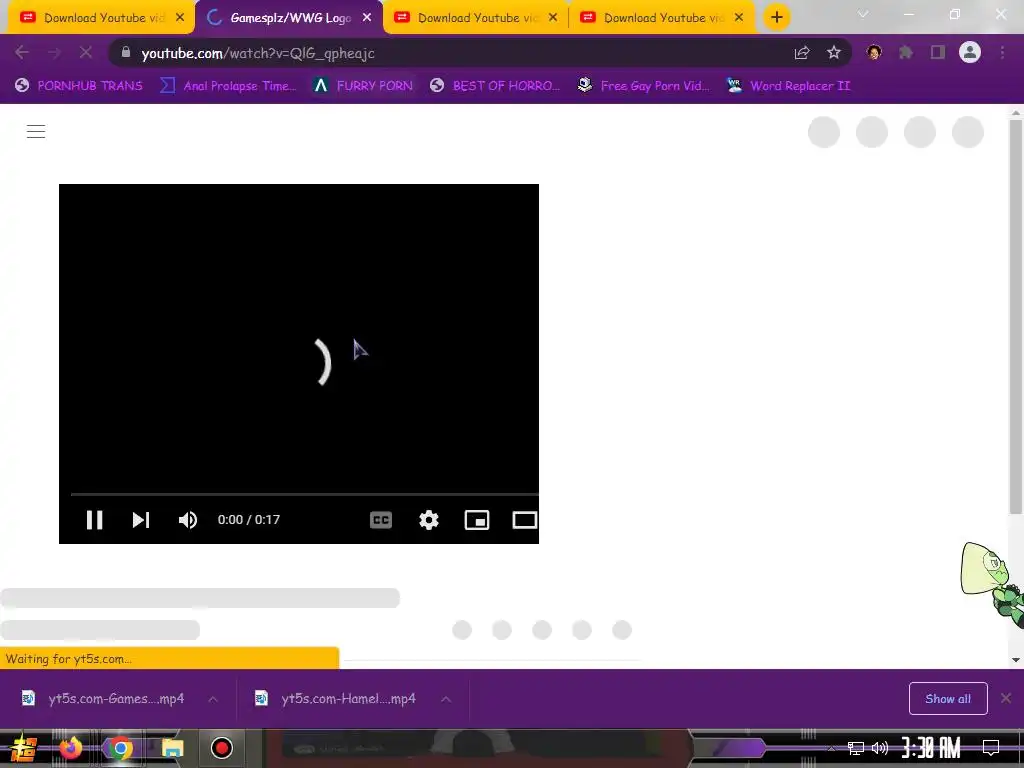Open the Extensions puzzle-piece menu
Screen dimensions: 1024x768
point(905,52)
